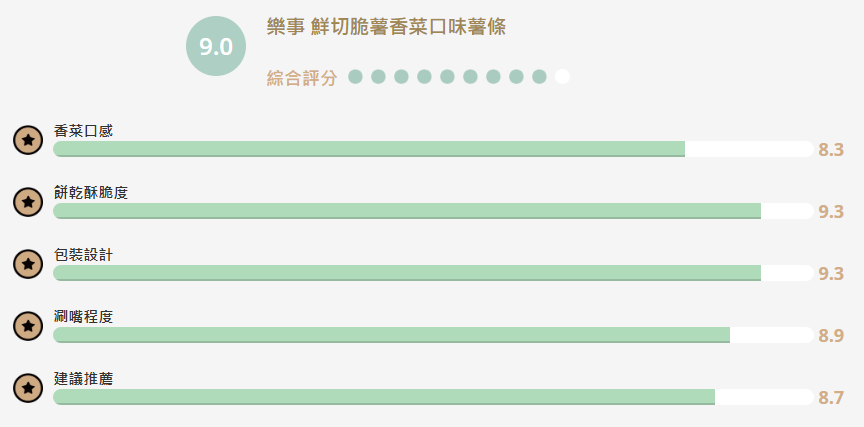Screen dimensions: 864x427
Task: Click the star icon beside 香菜口感
Action: 28,140
